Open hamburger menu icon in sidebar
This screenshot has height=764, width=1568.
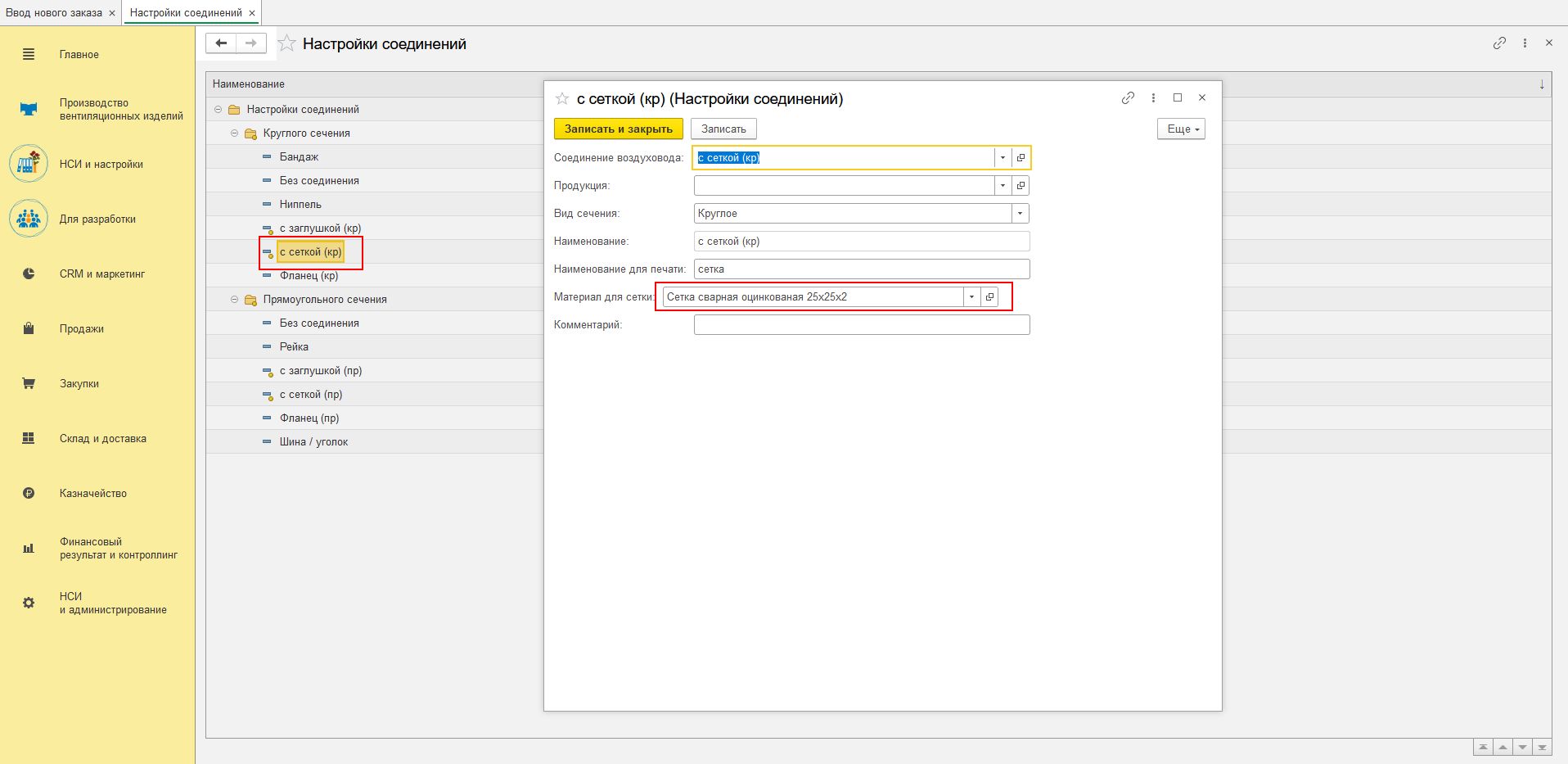tap(29, 55)
